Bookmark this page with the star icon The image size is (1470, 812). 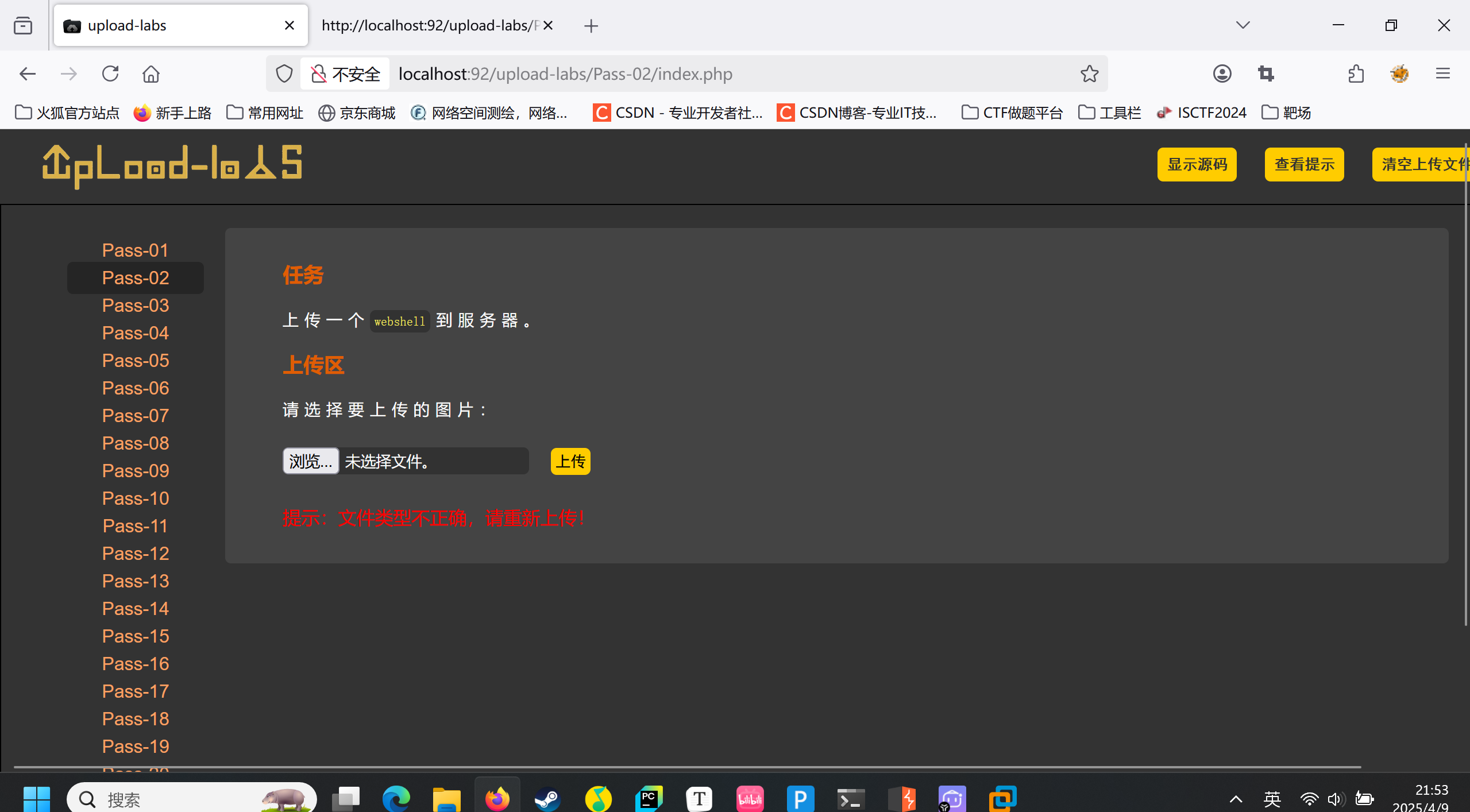pyautogui.click(x=1089, y=74)
